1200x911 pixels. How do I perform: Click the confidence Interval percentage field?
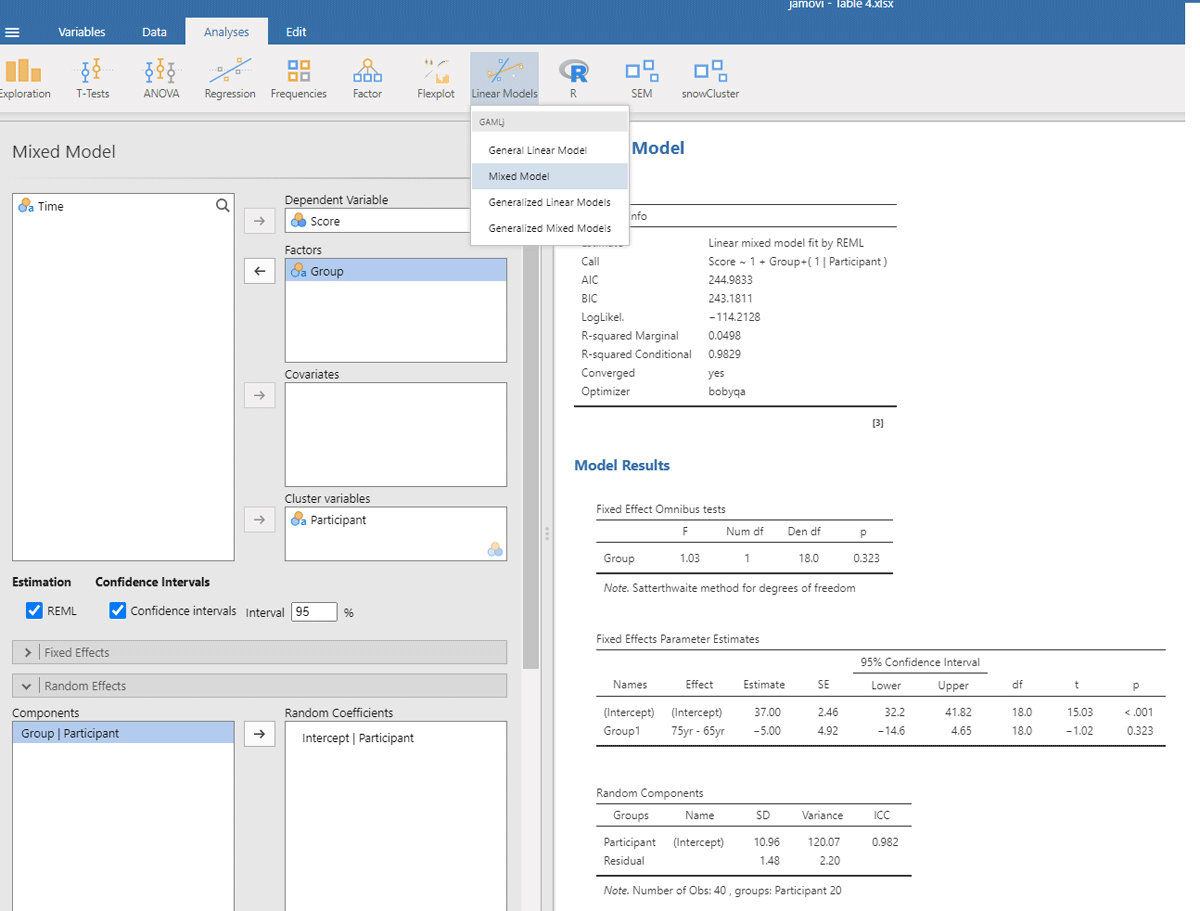click(x=313, y=612)
